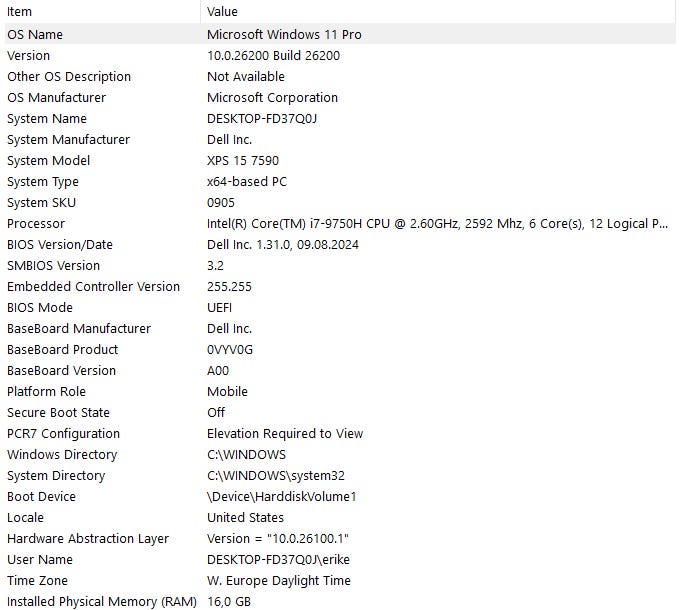
Task: Select the System Name row label
Action: 47,119
